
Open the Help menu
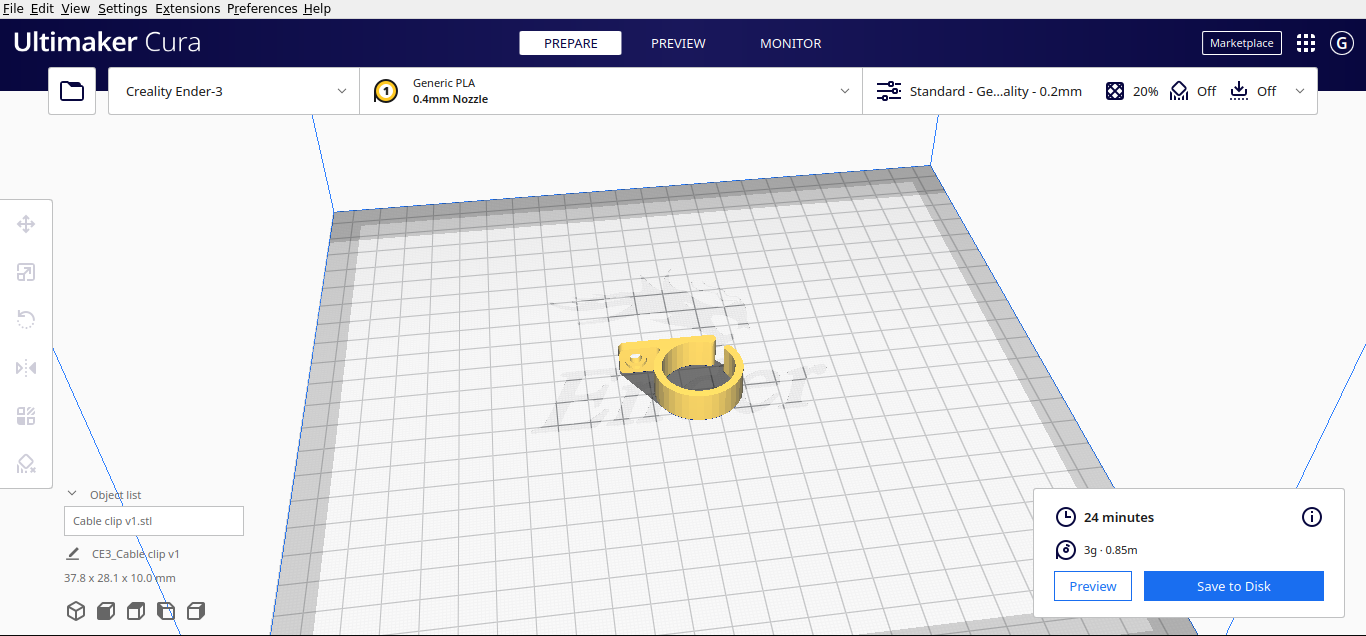[317, 8]
